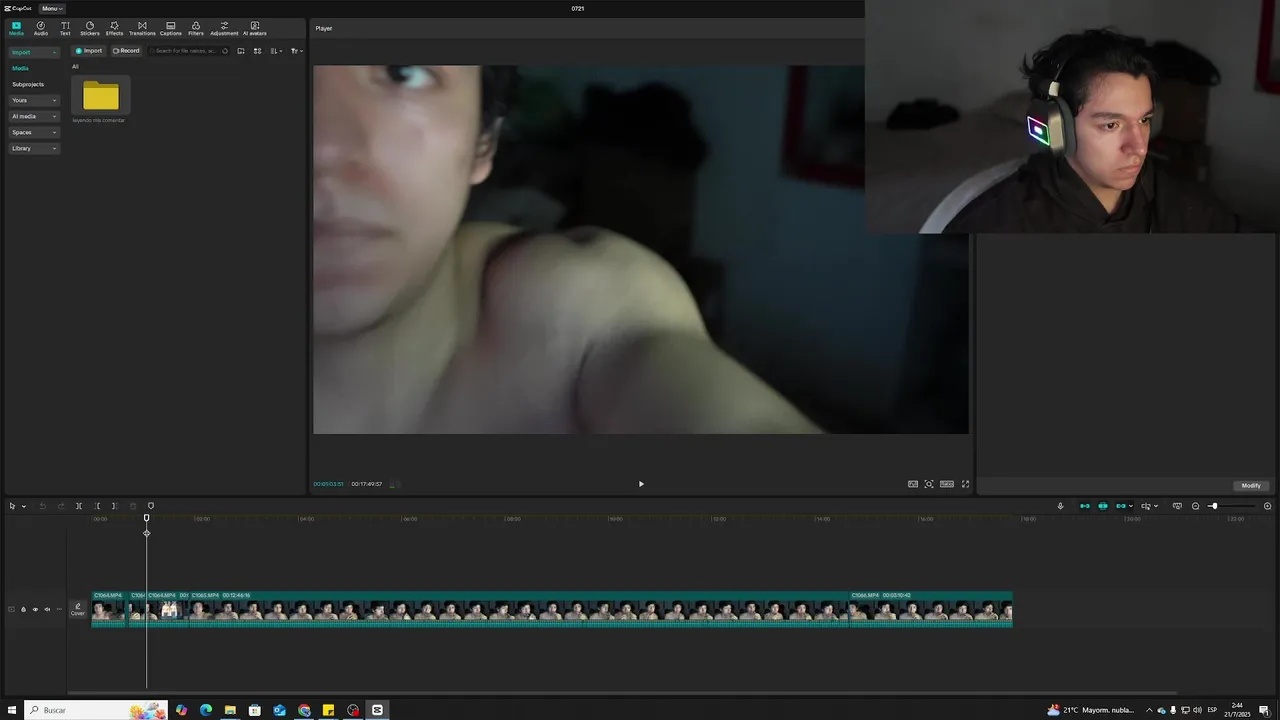Open the Effects panel
The image size is (1280, 720).
pyautogui.click(x=114, y=28)
